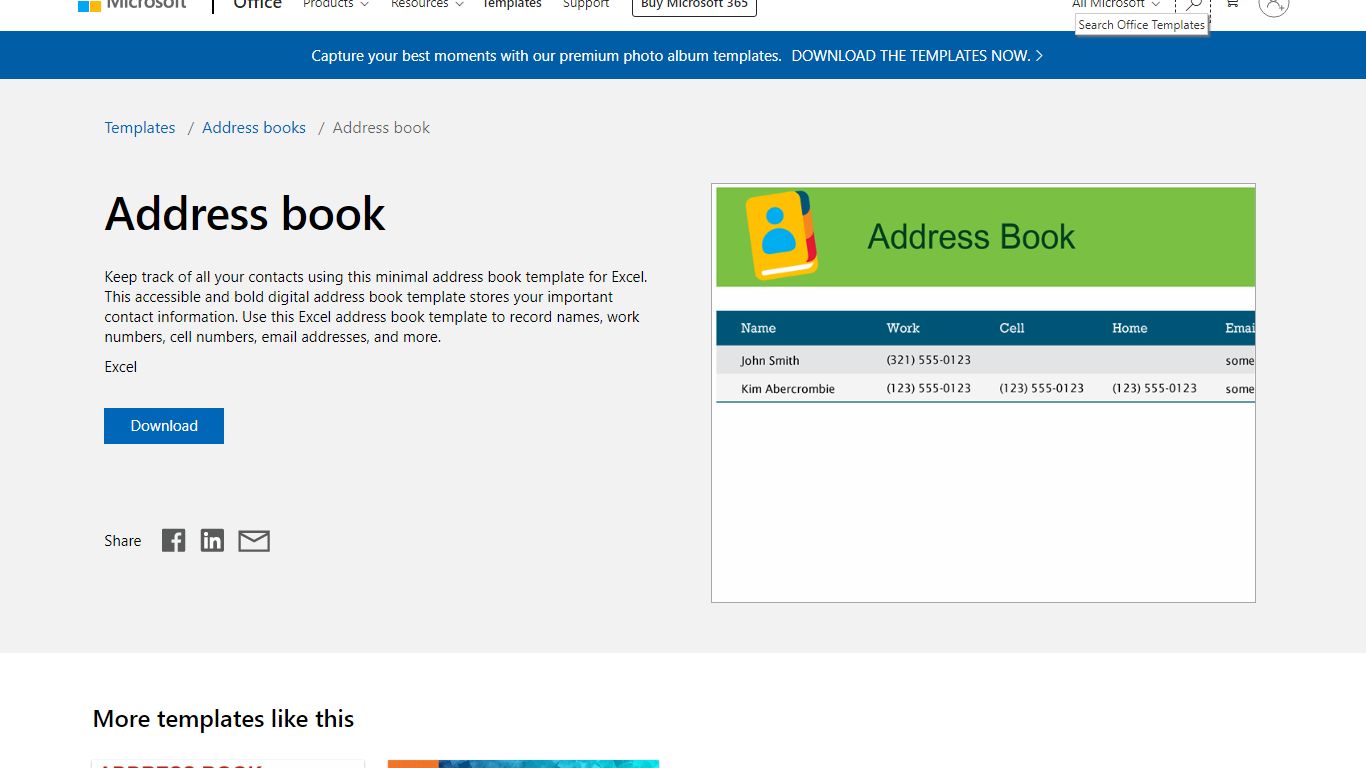The image size is (1366, 768).
Task: Click the More templates like this heading
Action: click(224, 719)
